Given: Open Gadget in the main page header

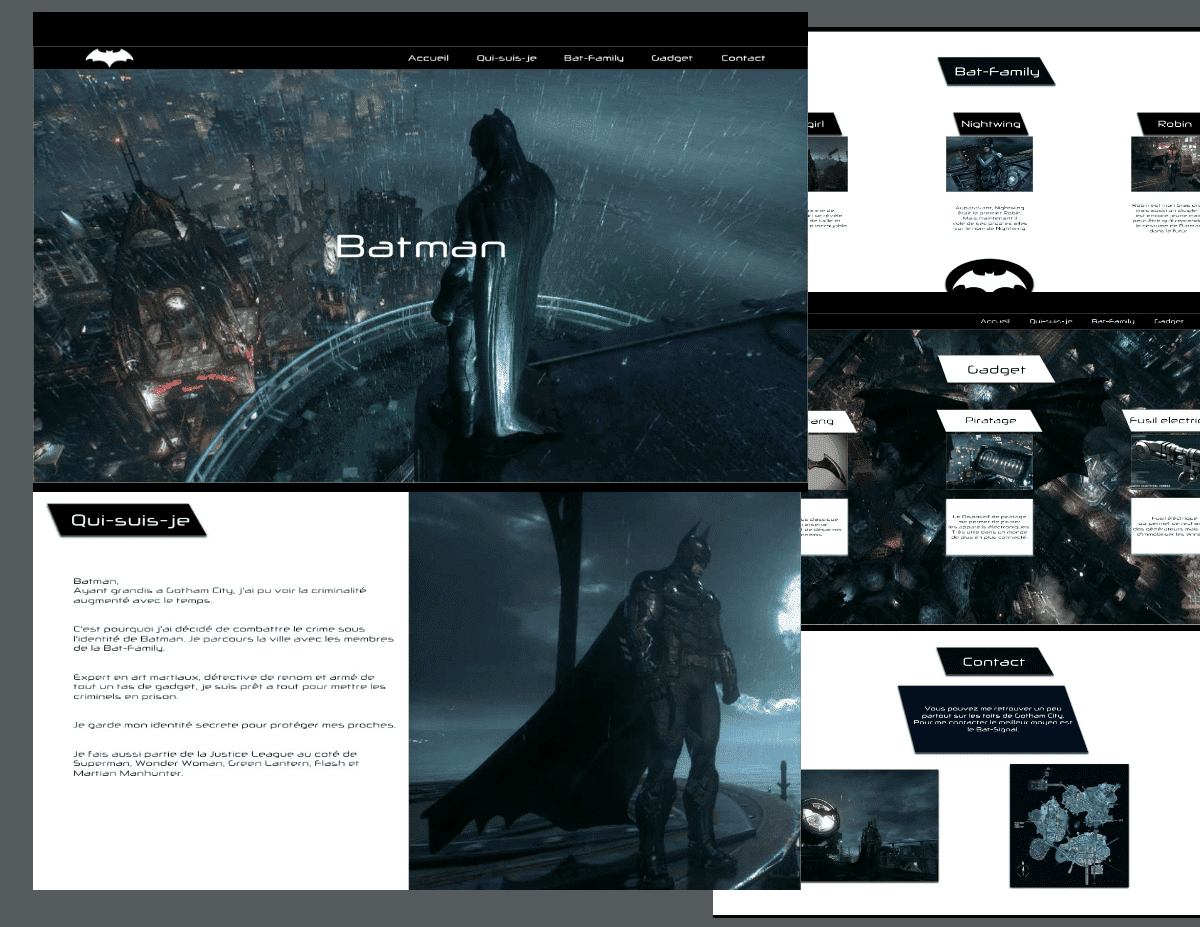Looking at the screenshot, I should [x=671, y=58].
